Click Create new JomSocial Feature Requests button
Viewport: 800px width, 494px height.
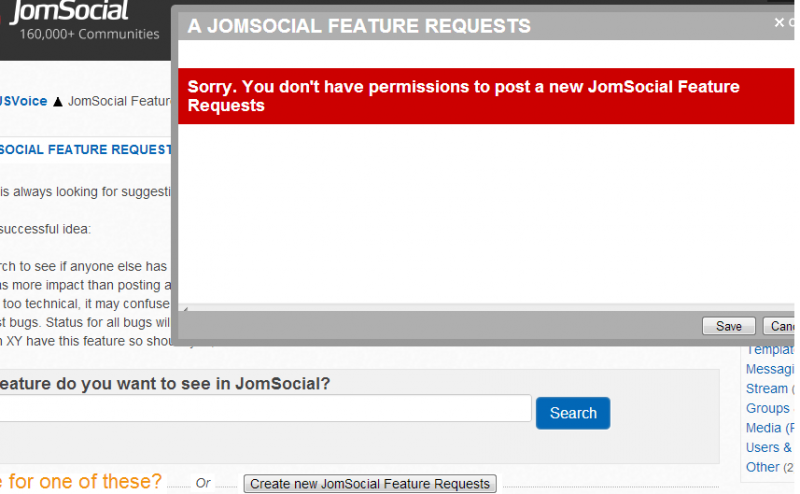(370, 483)
